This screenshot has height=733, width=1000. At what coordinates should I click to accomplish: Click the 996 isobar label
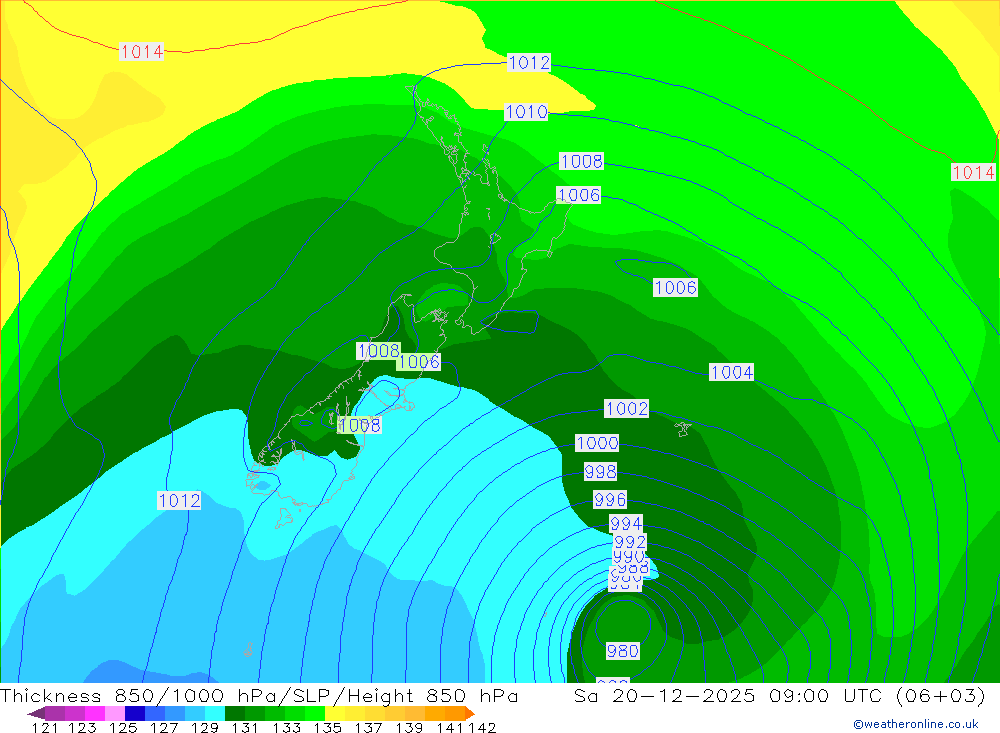(610, 499)
